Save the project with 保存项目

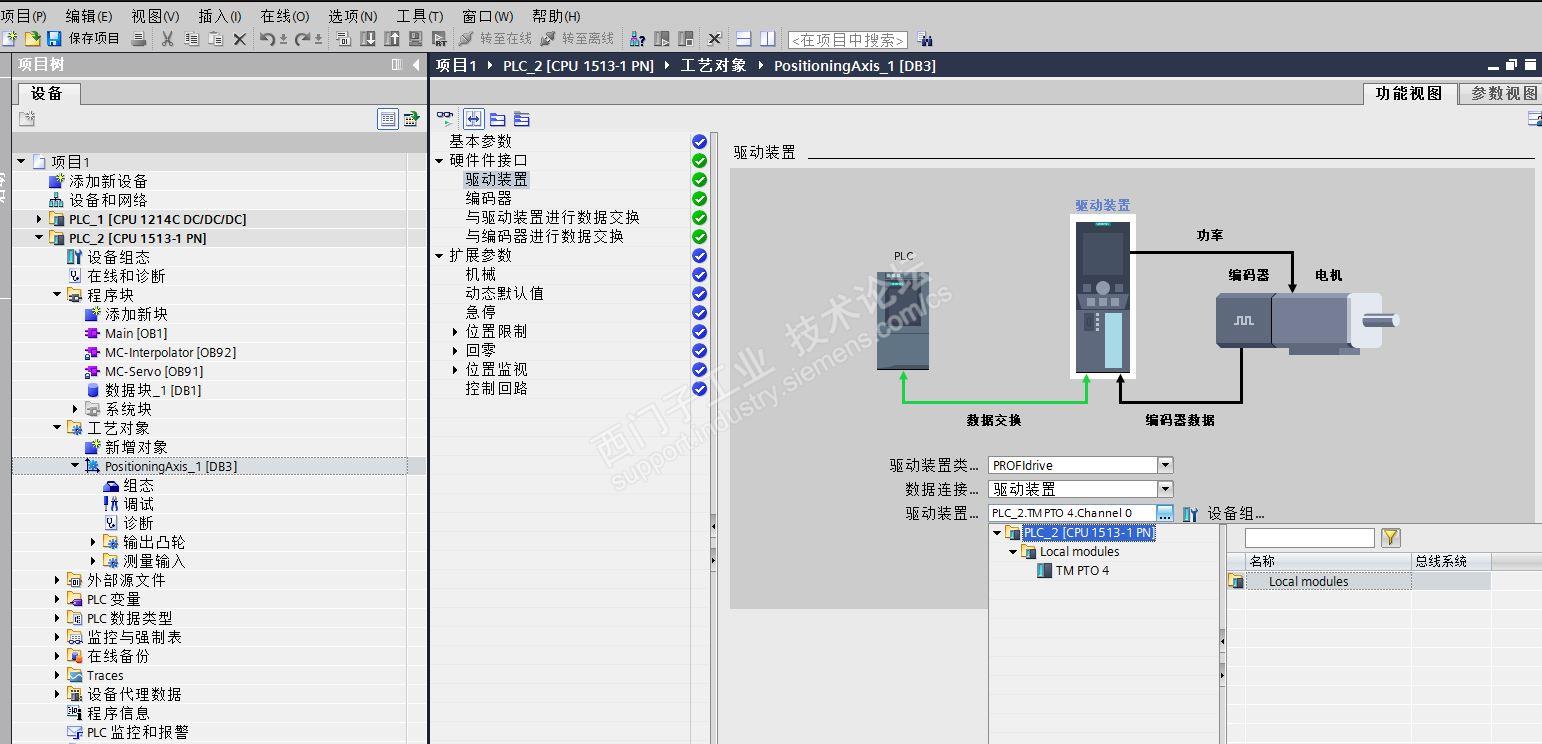coord(84,39)
